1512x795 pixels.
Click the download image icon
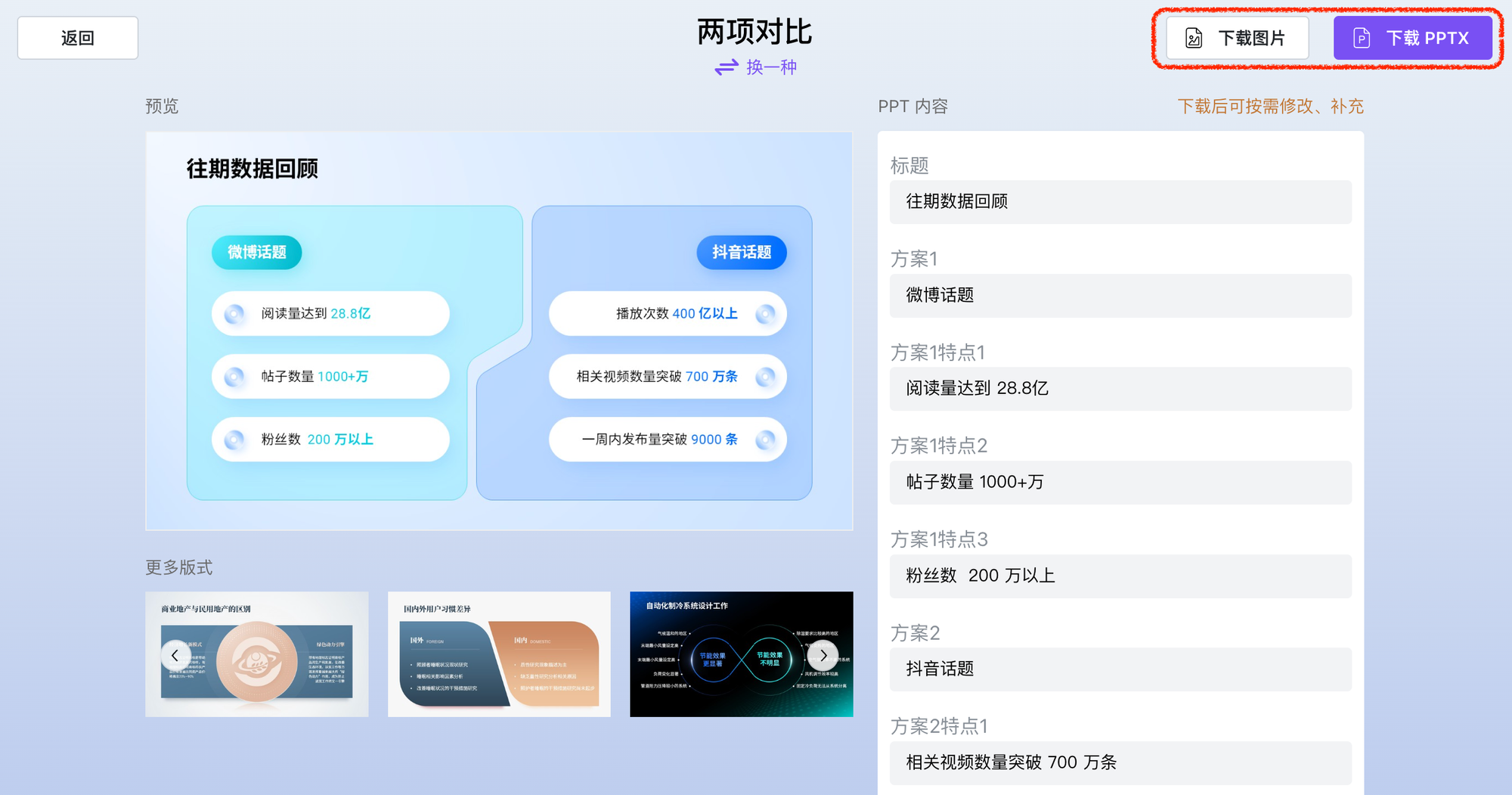[x=1194, y=38]
